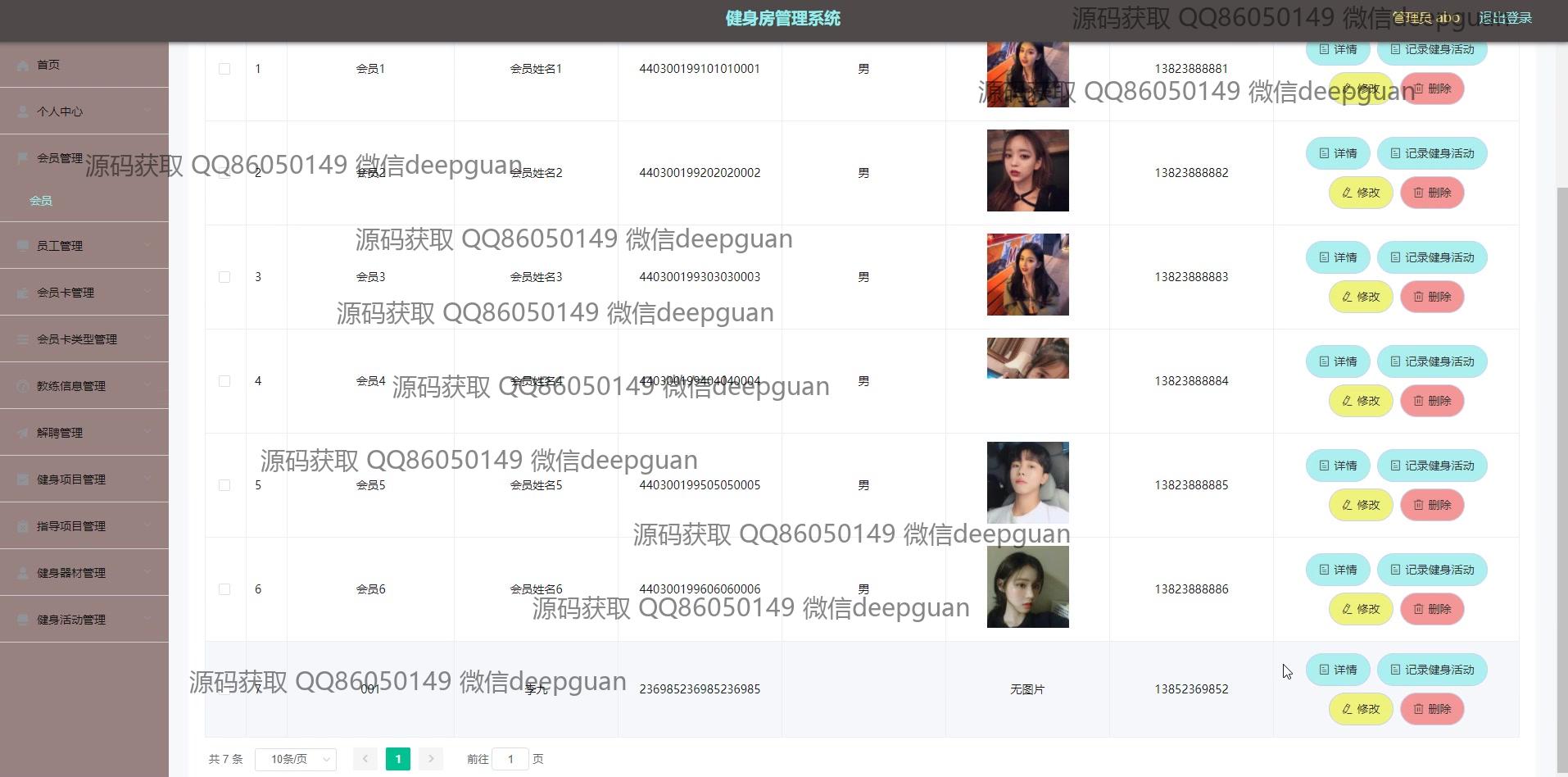Click 删除 for member 会员6
Image resolution: width=1568 pixels, height=777 pixels.
1432,609
